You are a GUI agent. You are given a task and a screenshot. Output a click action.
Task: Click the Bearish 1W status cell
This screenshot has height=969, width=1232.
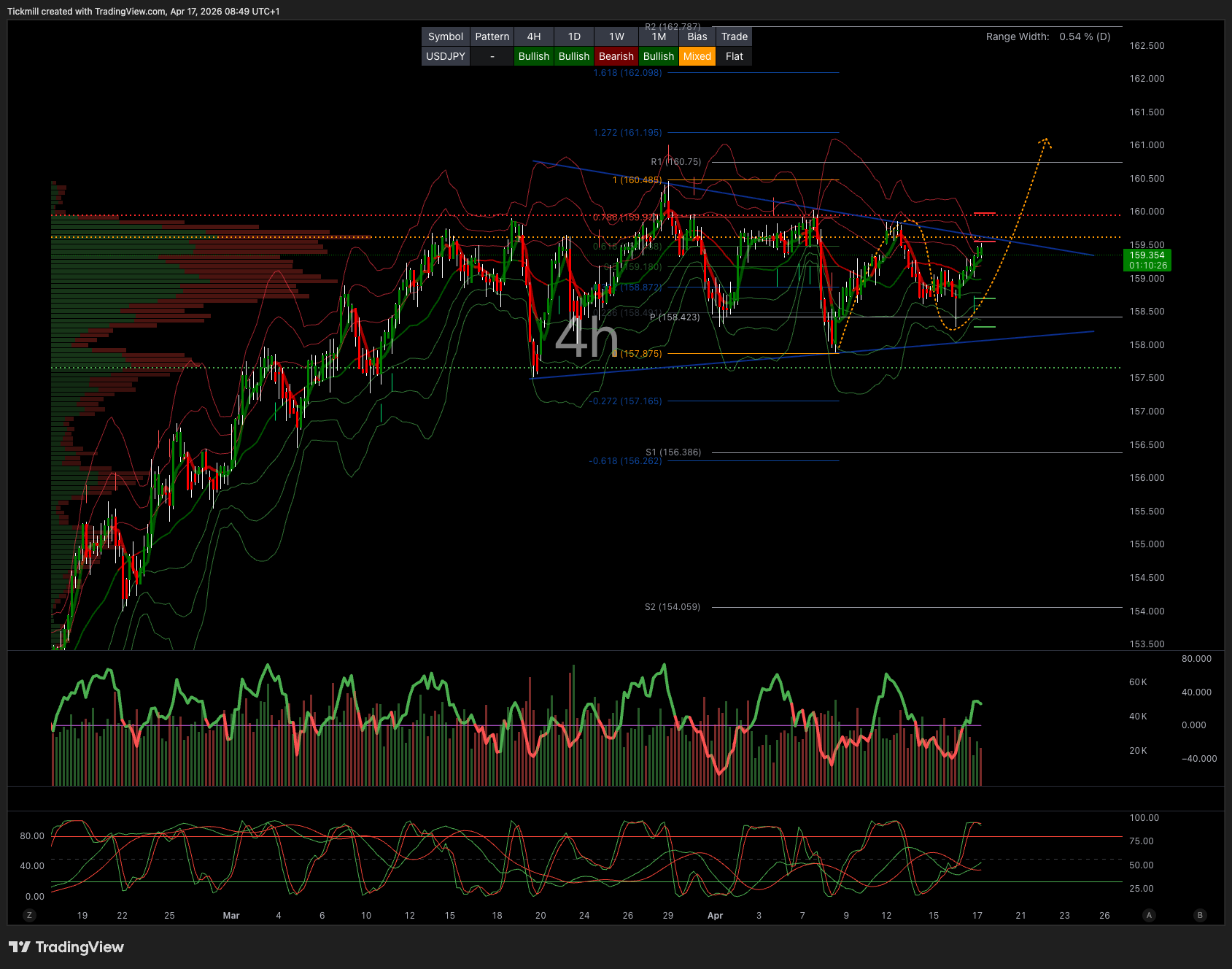(x=616, y=56)
